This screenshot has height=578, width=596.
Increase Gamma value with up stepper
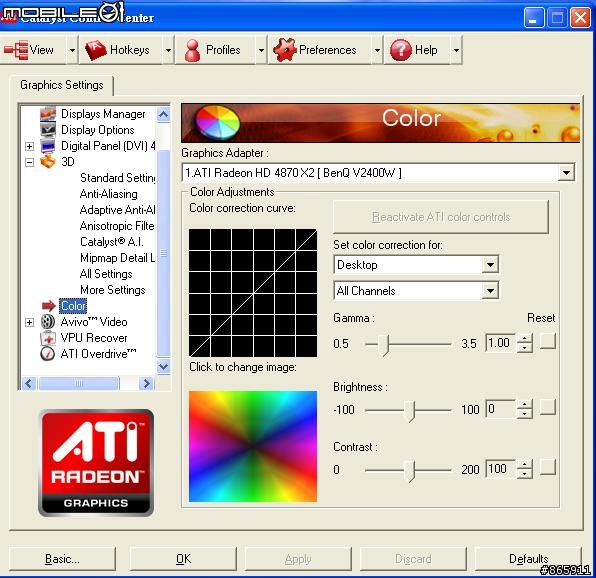525,338
